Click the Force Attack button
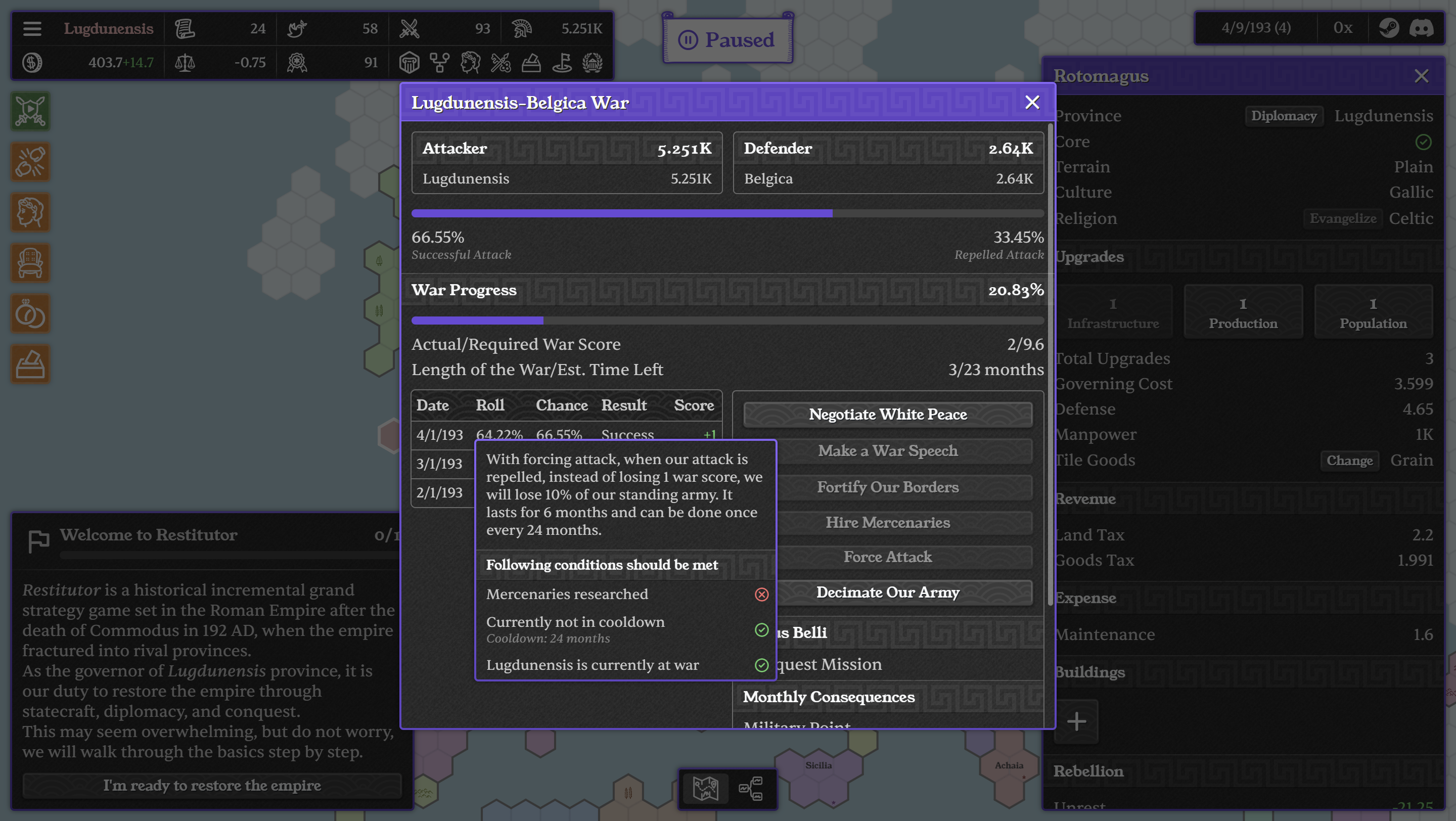The image size is (1456, 821). 887,557
